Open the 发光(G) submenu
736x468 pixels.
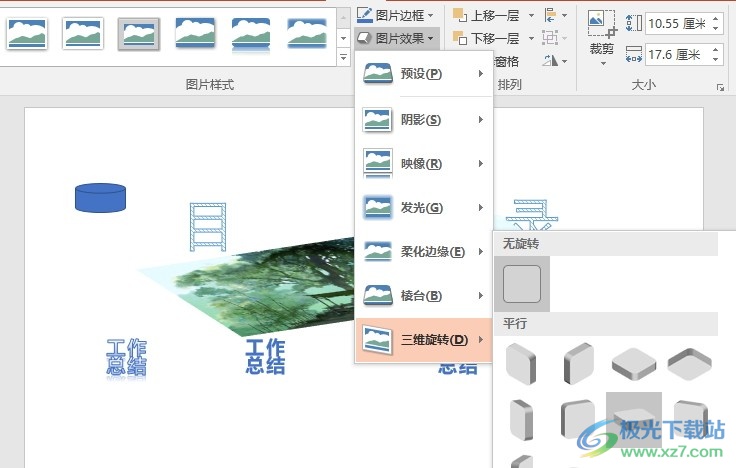click(x=424, y=207)
